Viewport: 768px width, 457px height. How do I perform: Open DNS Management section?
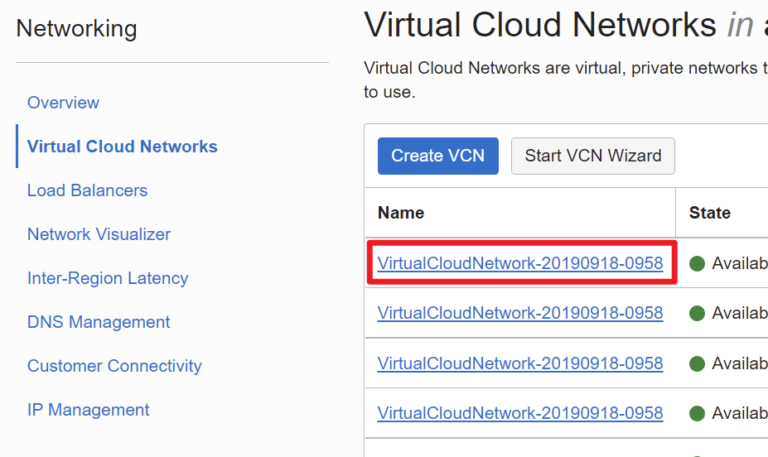click(98, 322)
